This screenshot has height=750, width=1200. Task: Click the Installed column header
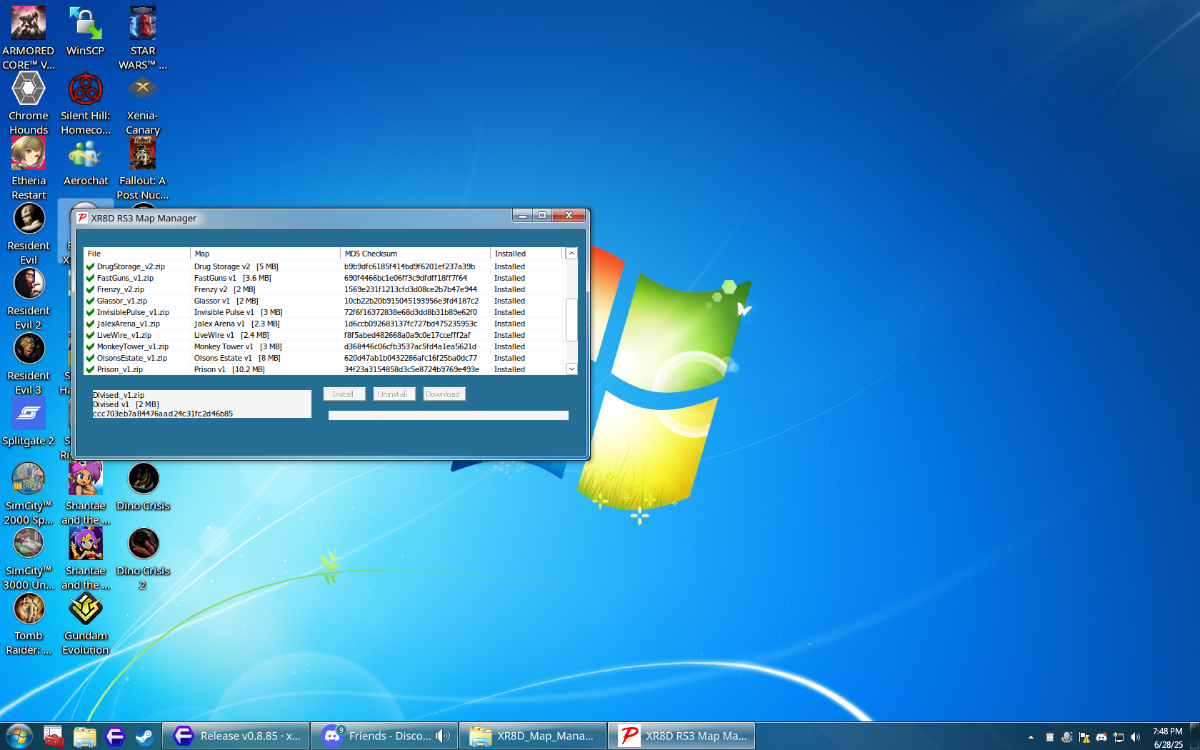[x=527, y=253]
